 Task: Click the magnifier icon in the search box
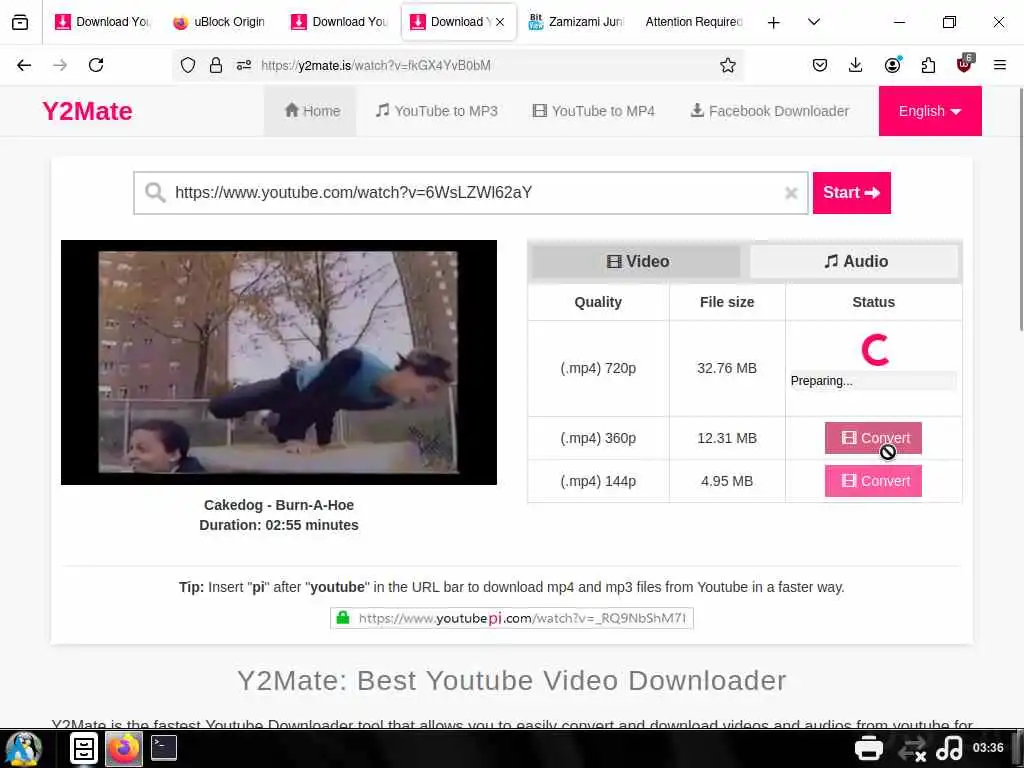[155, 193]
